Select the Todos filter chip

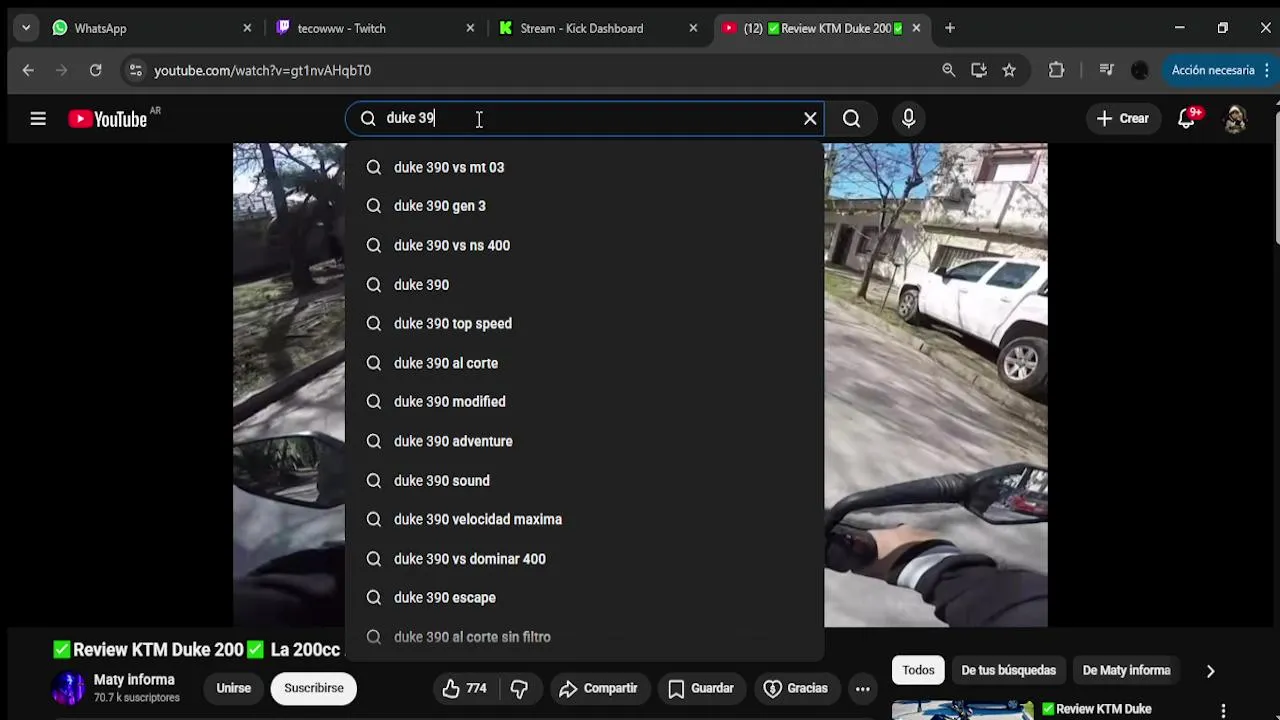click(918, 670)
